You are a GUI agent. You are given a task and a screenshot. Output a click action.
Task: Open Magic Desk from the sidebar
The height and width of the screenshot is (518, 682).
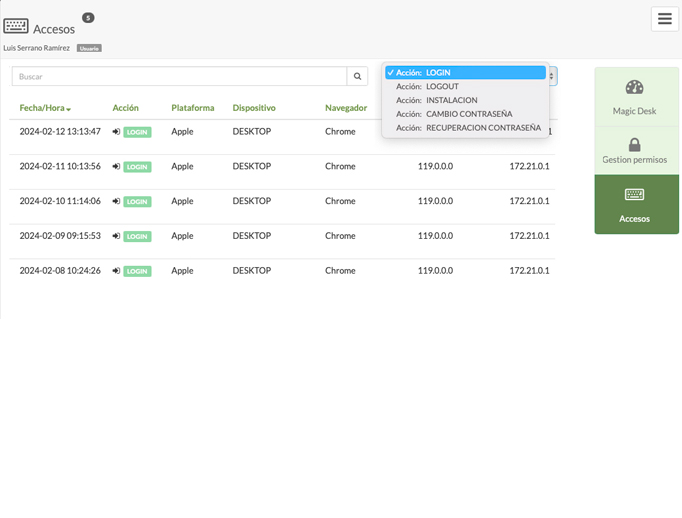click(x=636, y=98)
